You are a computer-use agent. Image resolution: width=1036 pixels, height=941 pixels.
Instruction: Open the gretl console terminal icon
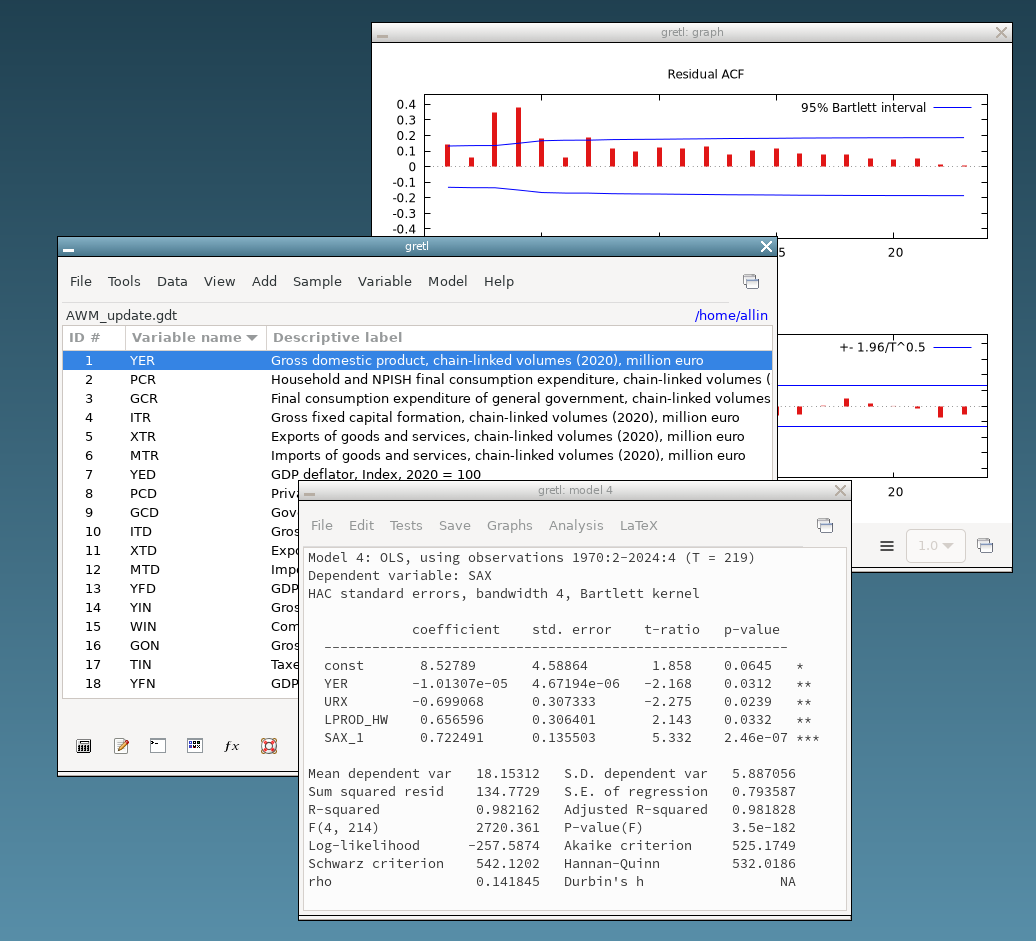coord(157,746)
